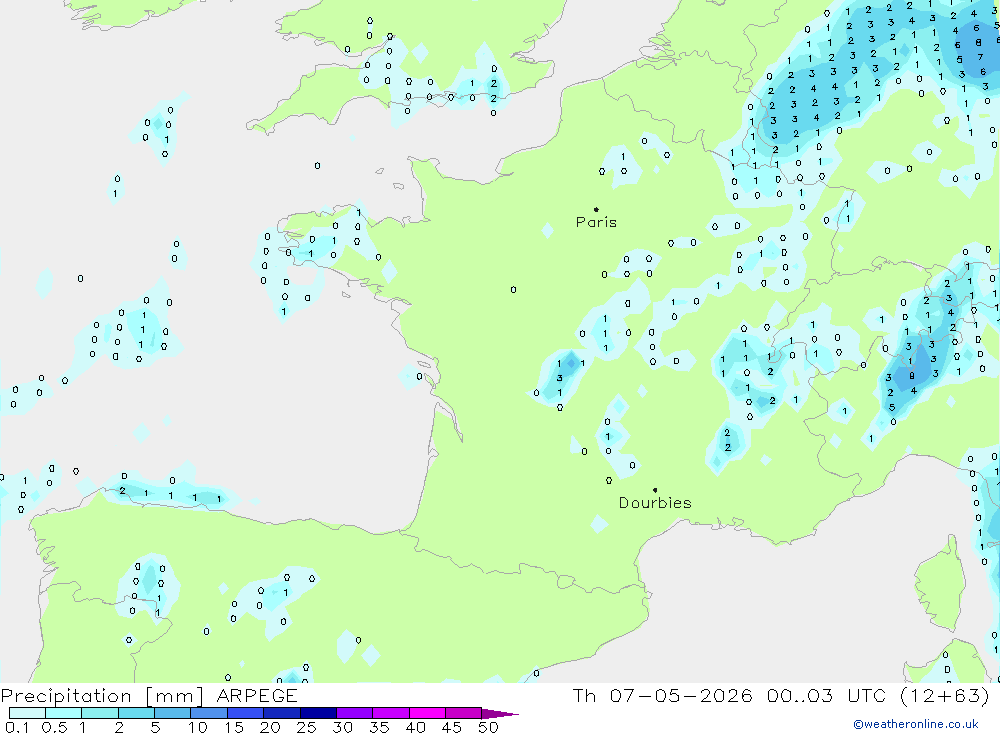This screenshot has height=733, width=1000.
Task: Click the '(12+63)' forecast offset text
Action: point(945,695)
